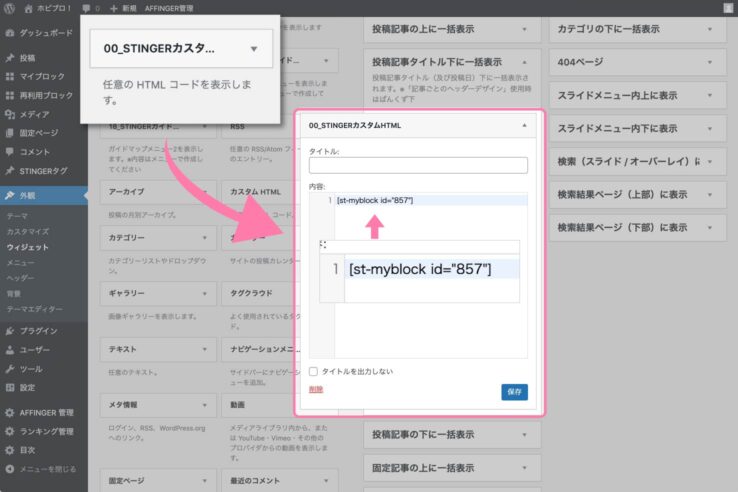The image size is (738, 492).
Task: Expand the 00_STINGERカスタ... widget dropdown
Action: click(254, 49)
